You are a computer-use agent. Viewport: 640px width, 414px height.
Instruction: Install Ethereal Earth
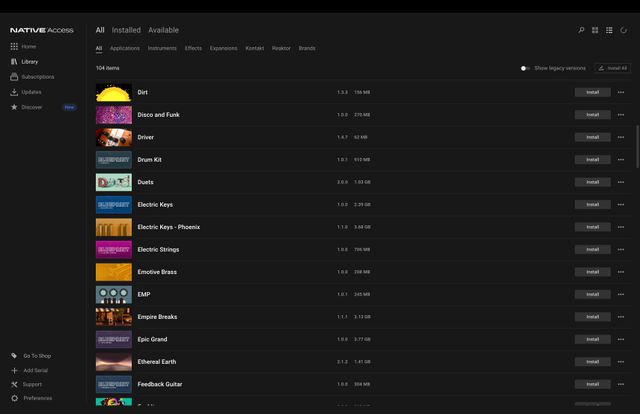(x=593, y=362)
